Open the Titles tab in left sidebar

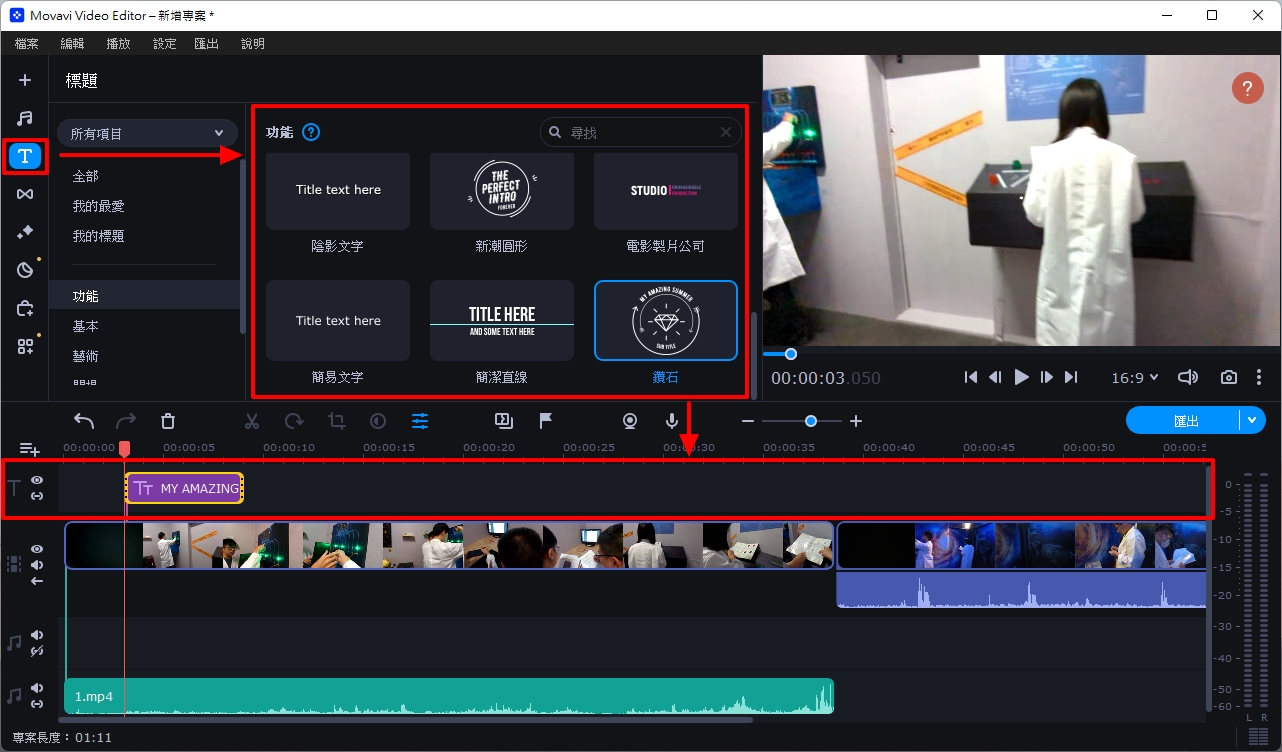(x=25, y=156)
